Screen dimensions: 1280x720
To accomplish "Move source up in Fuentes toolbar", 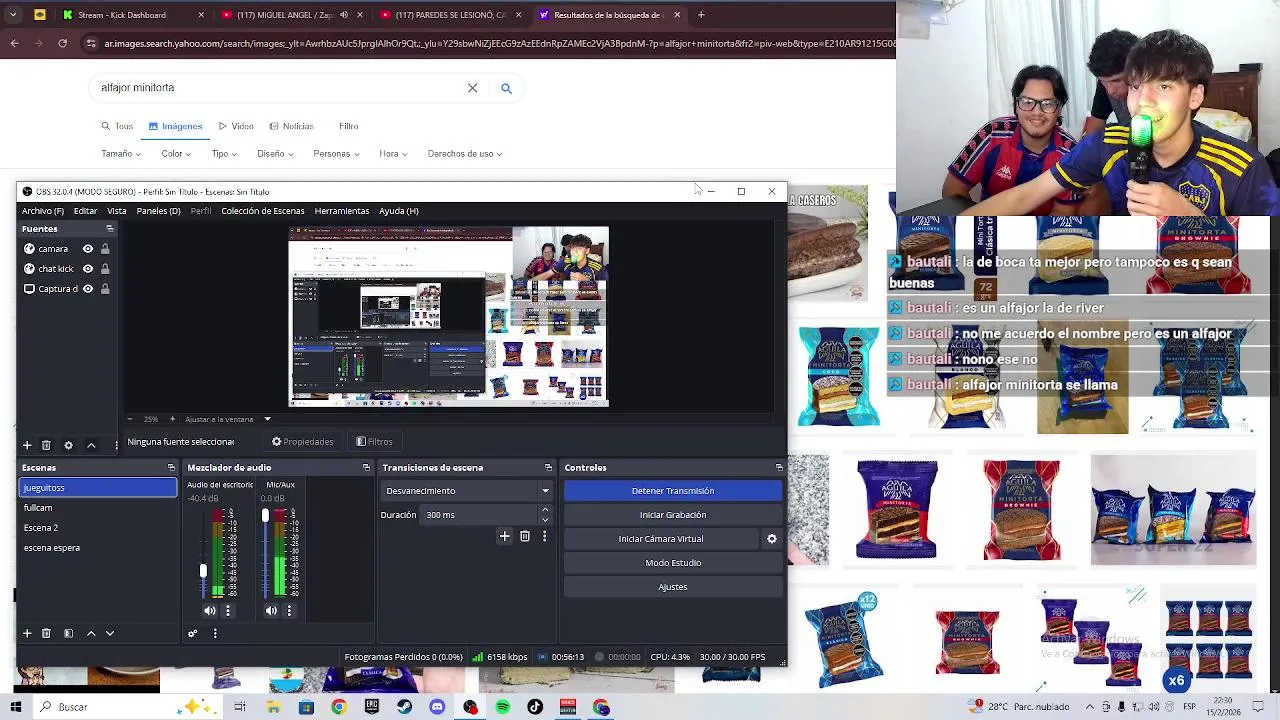I will point(91,445).
